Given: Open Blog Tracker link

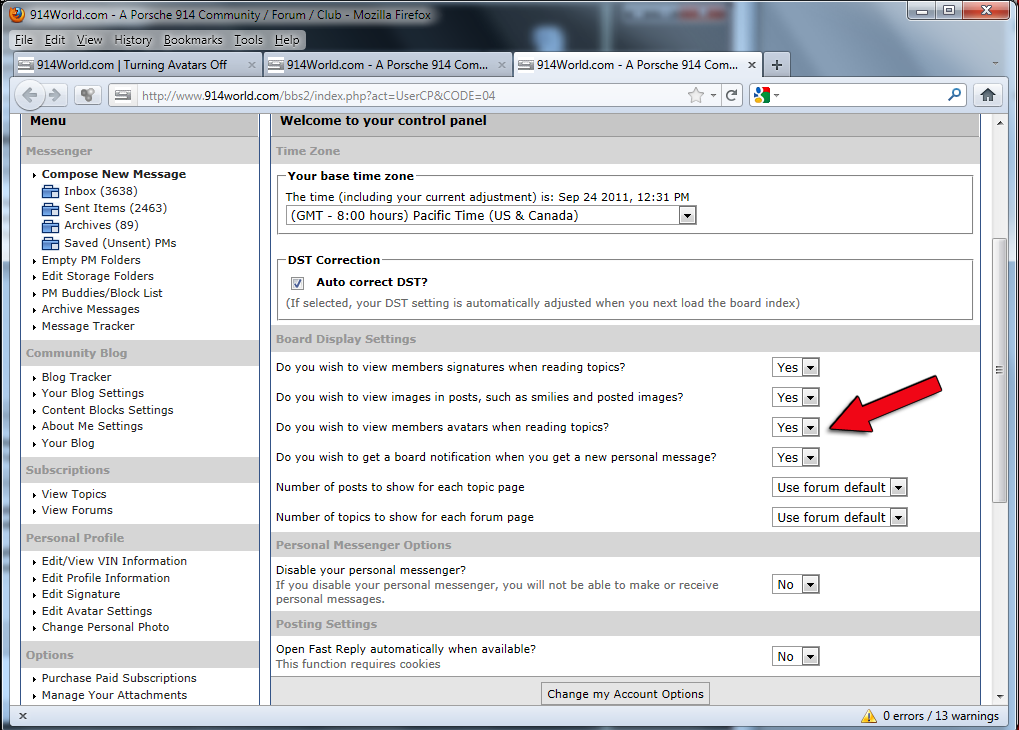Looking at the screenshot, I should tap(76, 377).
